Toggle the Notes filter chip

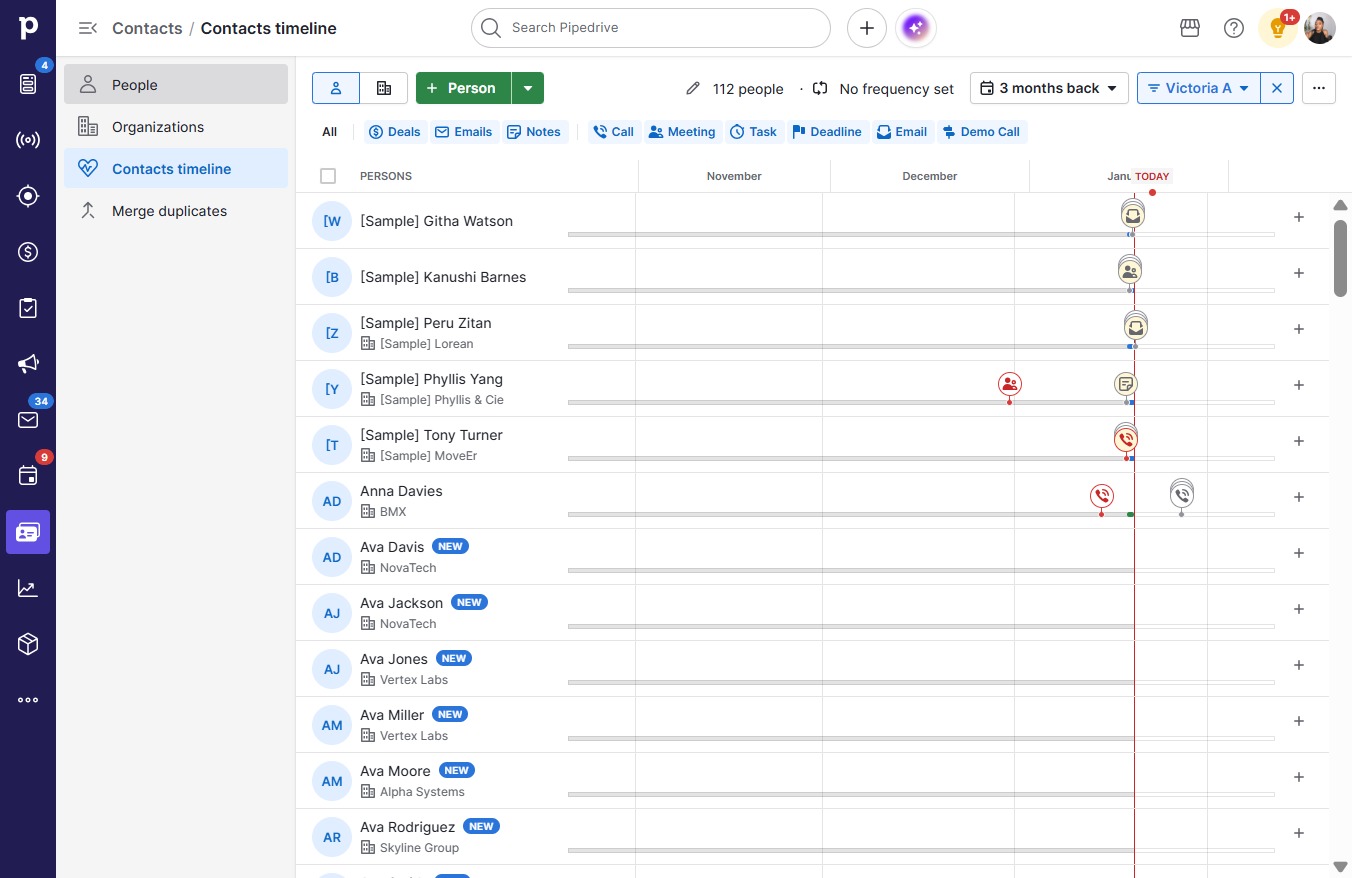534,132
